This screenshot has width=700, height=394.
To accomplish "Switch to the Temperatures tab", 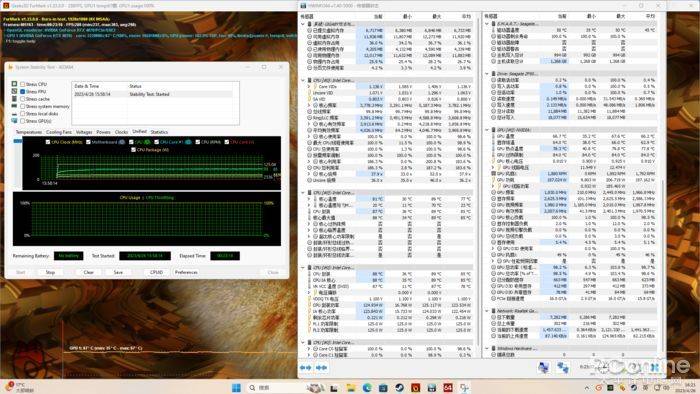I will coord(29,132).
